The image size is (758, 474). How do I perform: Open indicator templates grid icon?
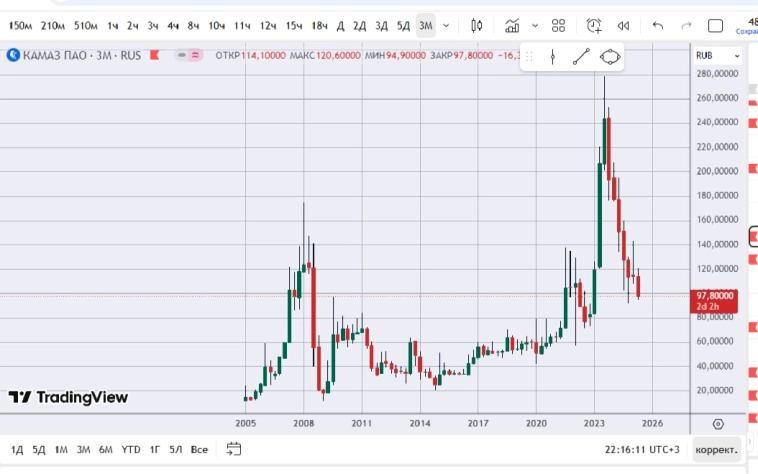tap(558, 26)
